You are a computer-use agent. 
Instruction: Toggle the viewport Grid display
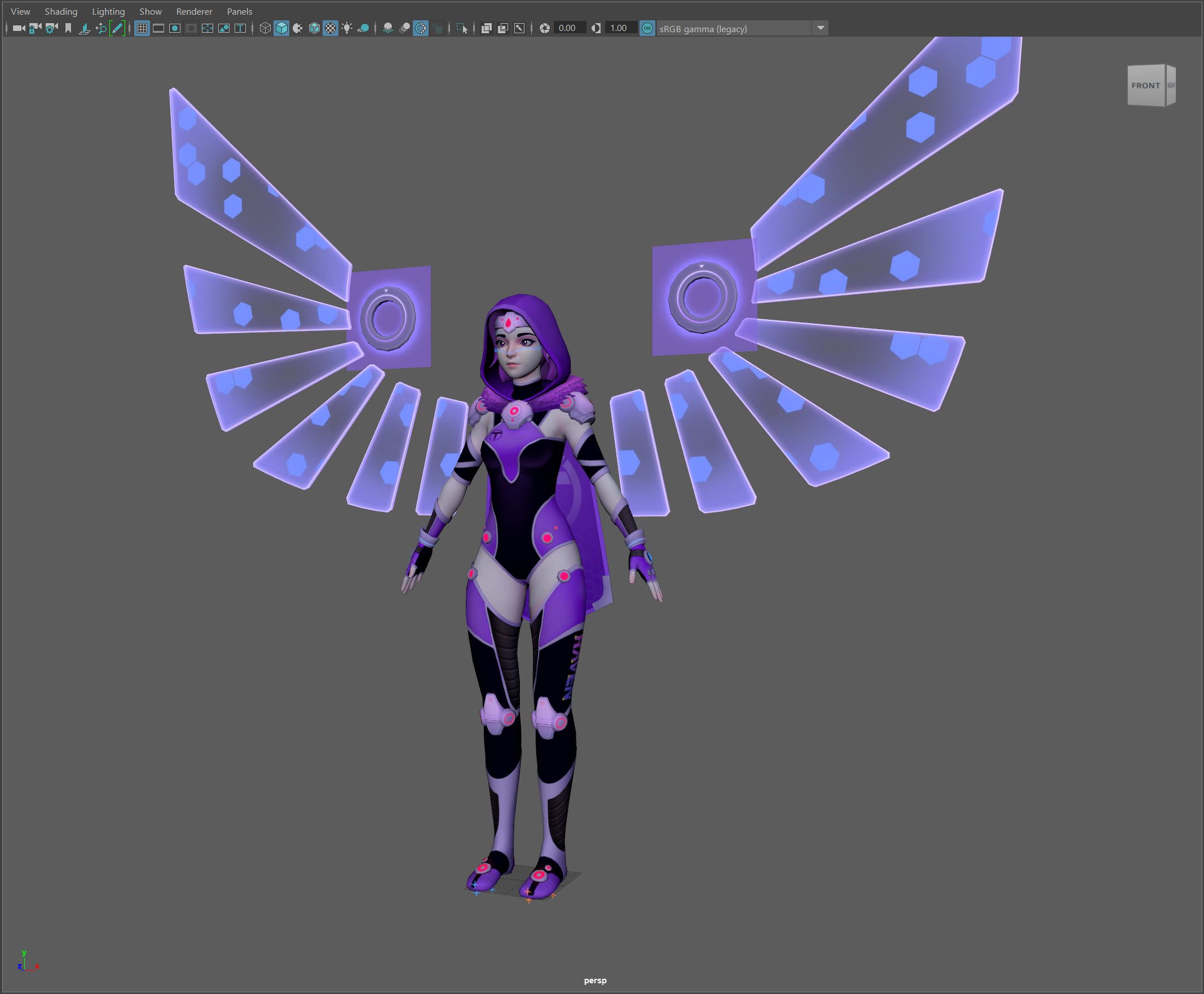pyautogui.click(x=142, y=28)
